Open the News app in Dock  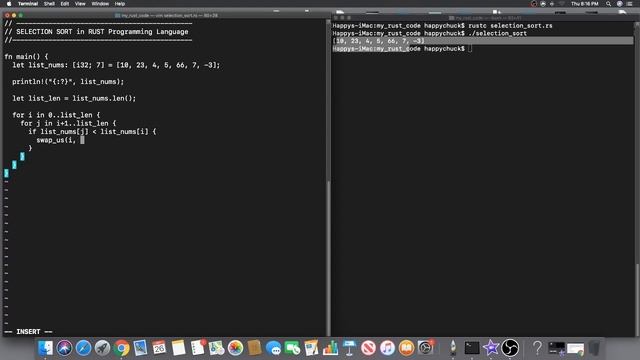pos(368,348)
